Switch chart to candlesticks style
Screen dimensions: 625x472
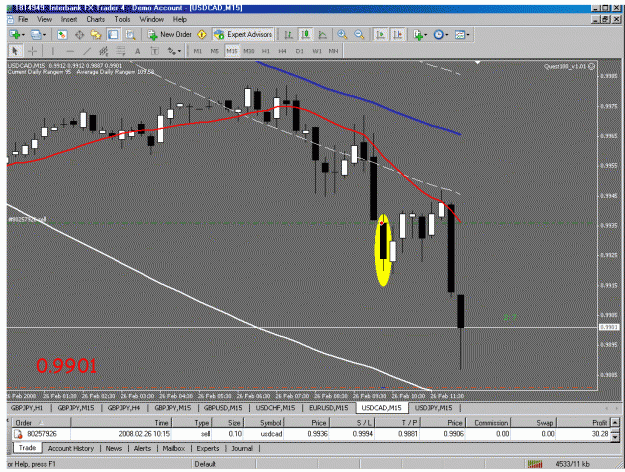[x=306, y=35]
